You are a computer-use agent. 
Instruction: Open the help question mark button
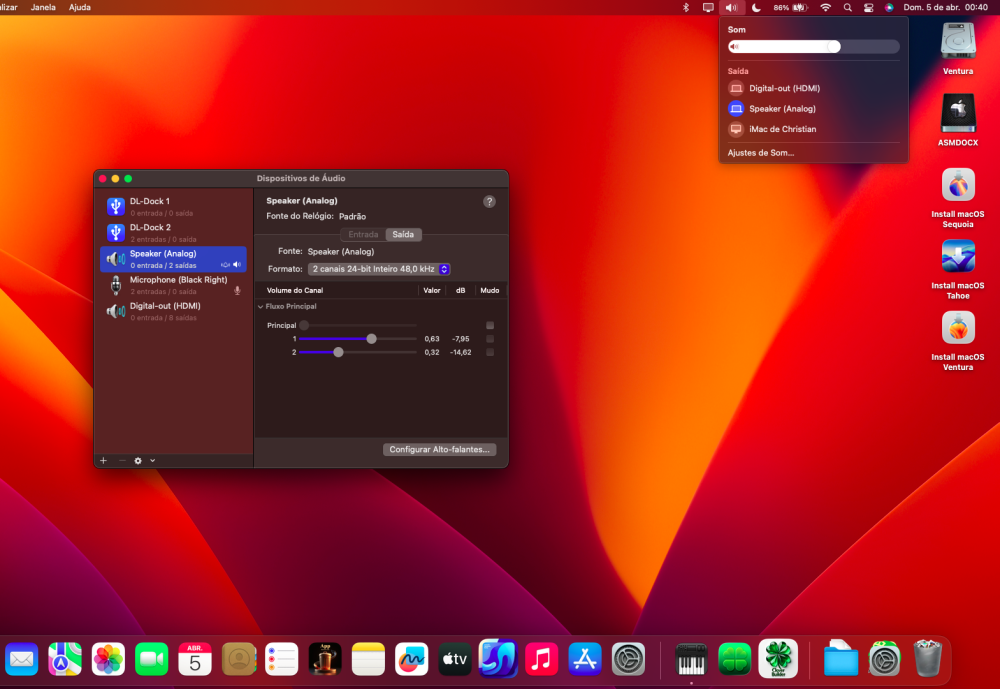click(489, 202)
